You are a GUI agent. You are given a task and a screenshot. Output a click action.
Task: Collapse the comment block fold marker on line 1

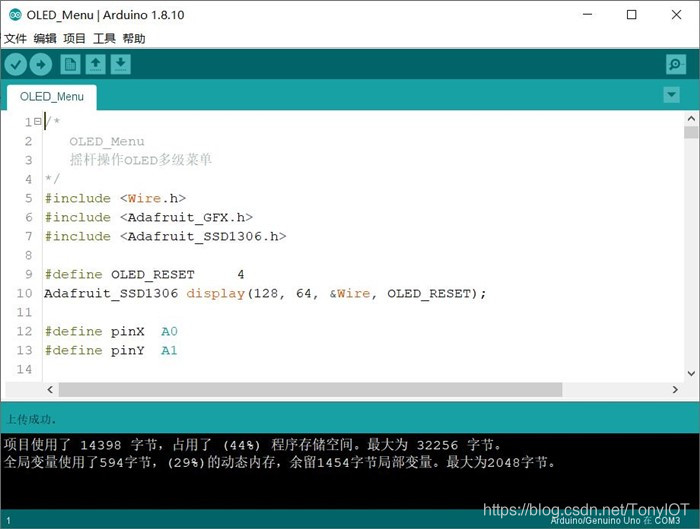coord(38,121)
